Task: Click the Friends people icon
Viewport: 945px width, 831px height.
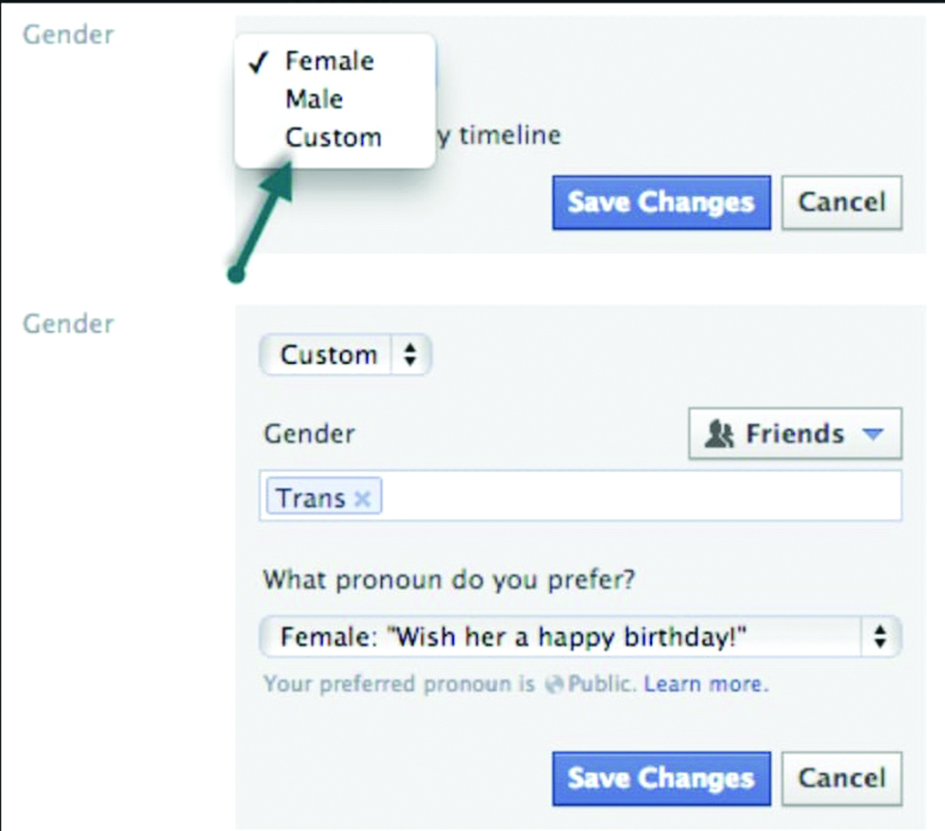Action: pyautogui.click(x=719, y=434)
